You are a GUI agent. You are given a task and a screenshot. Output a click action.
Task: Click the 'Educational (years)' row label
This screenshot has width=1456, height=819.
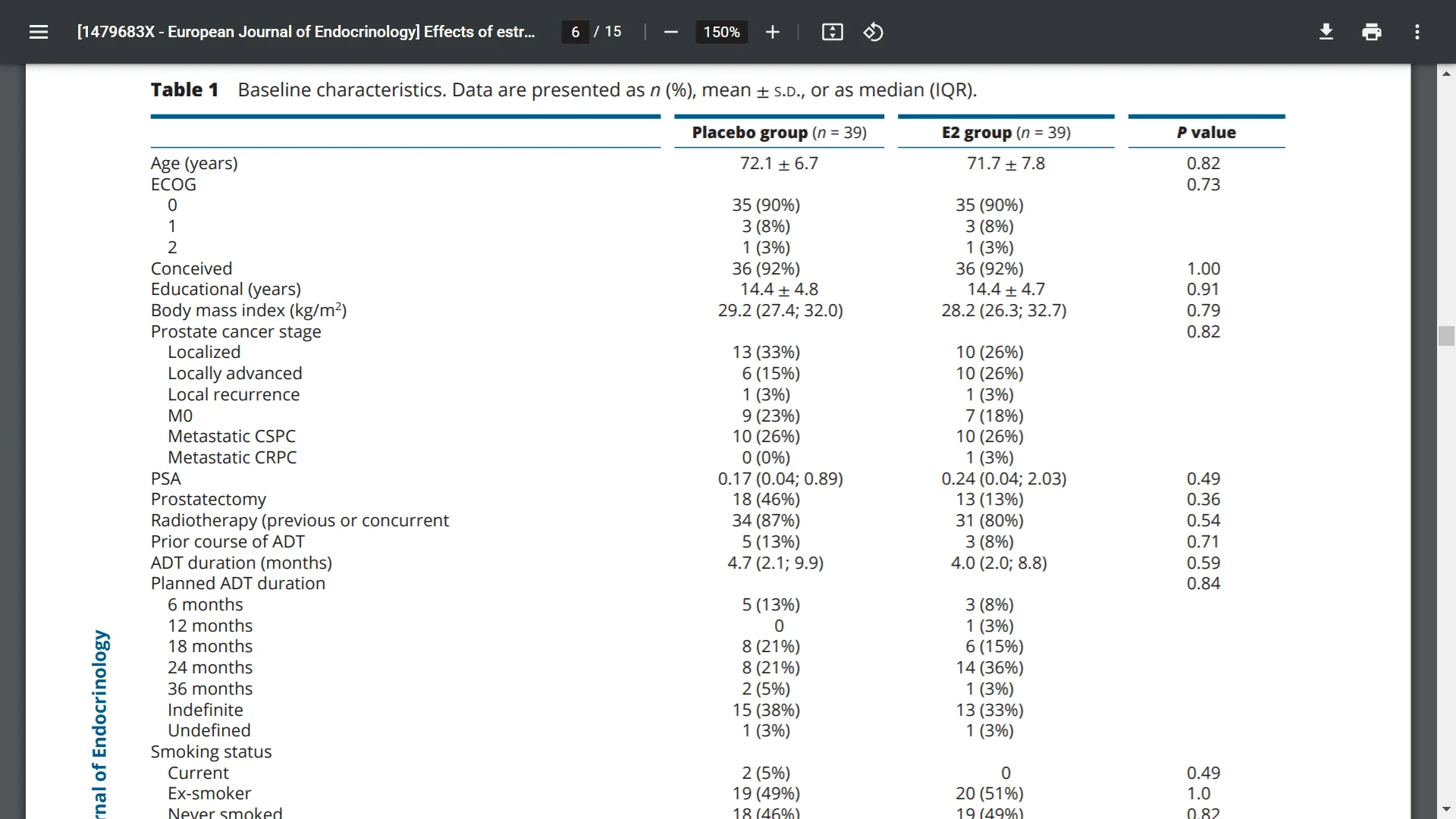tap(225, 289)
